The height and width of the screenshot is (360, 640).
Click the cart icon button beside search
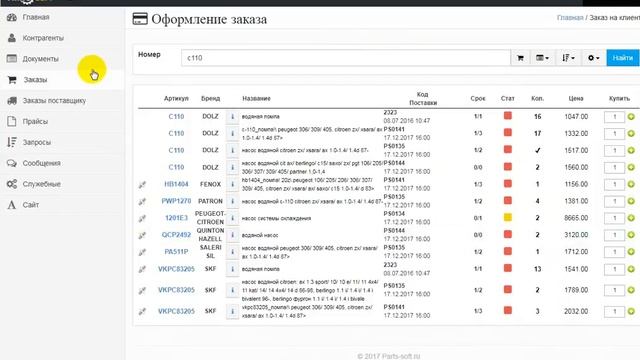[x=520, y=58]
